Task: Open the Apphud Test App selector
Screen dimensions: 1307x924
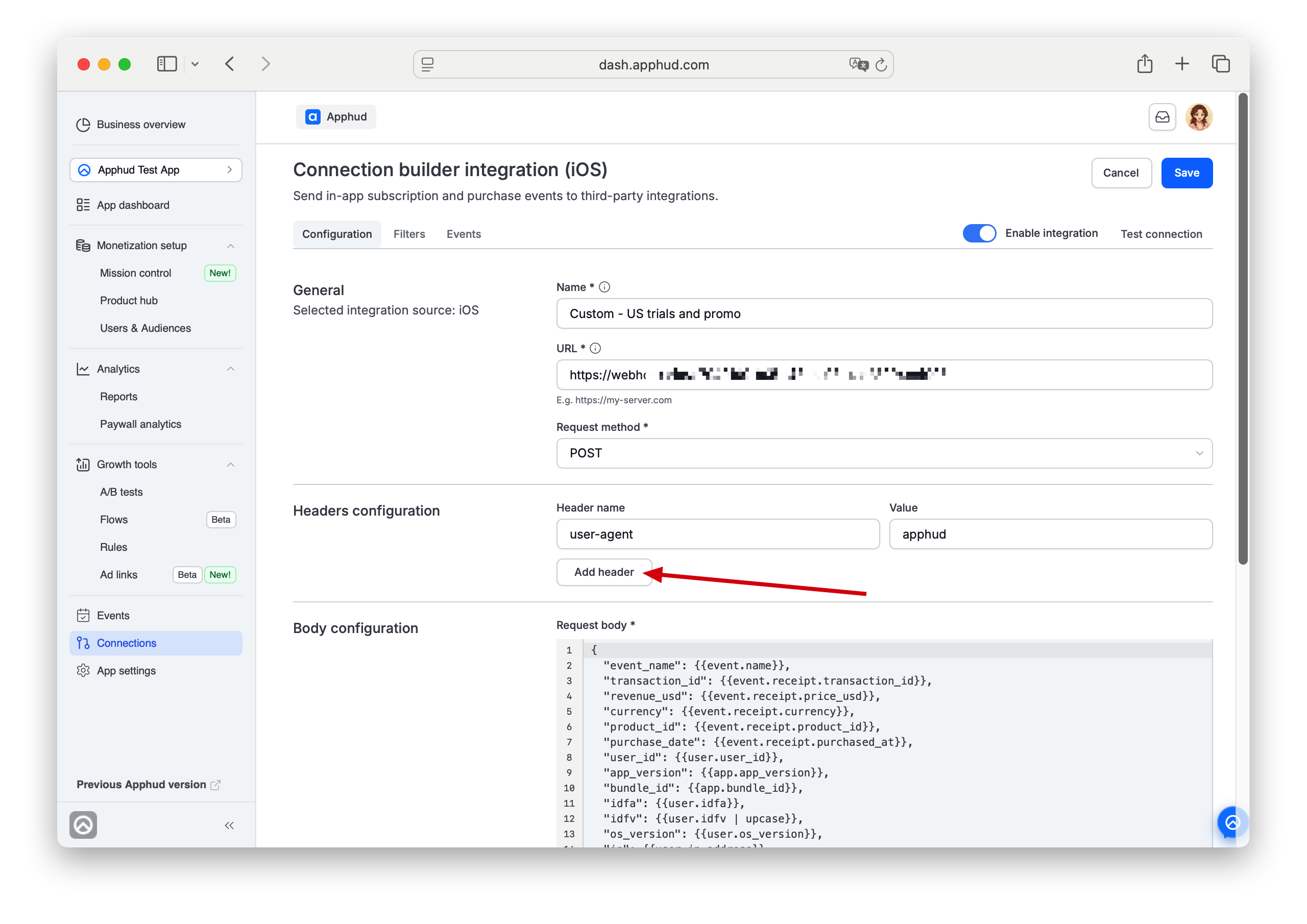Action: 156,169
